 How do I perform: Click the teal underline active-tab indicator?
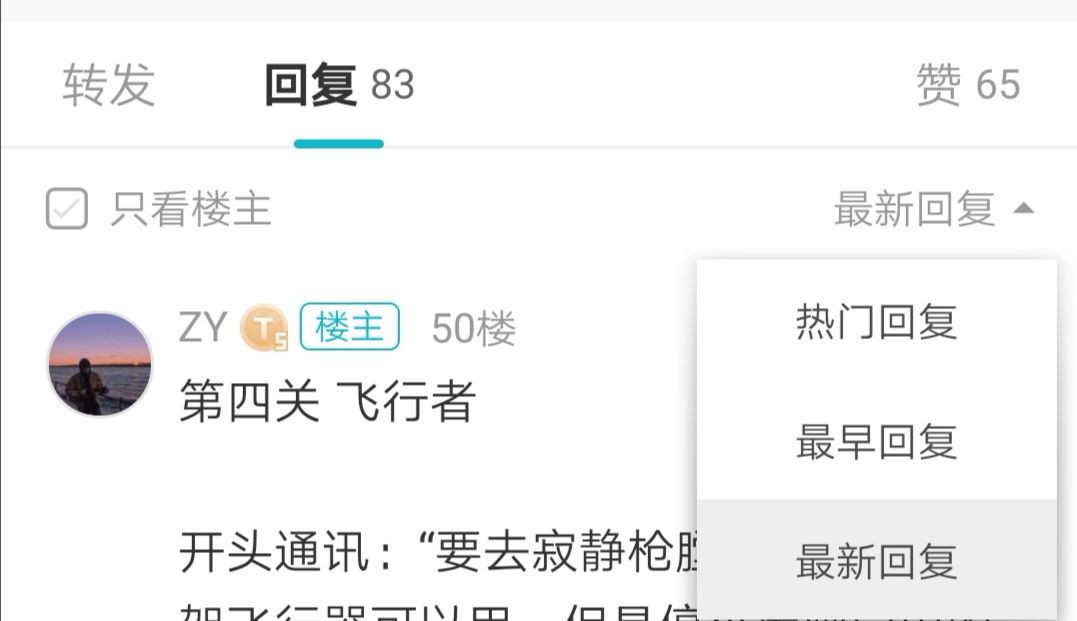point(339,144)
